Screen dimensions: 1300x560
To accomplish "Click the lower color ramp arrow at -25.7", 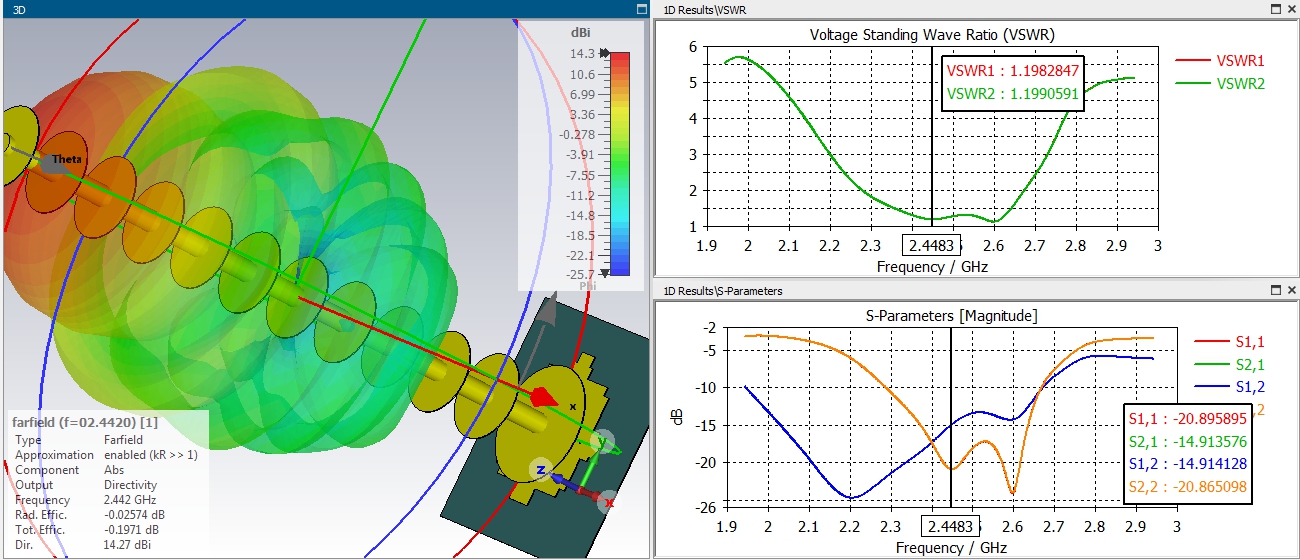I will [604, 273].
